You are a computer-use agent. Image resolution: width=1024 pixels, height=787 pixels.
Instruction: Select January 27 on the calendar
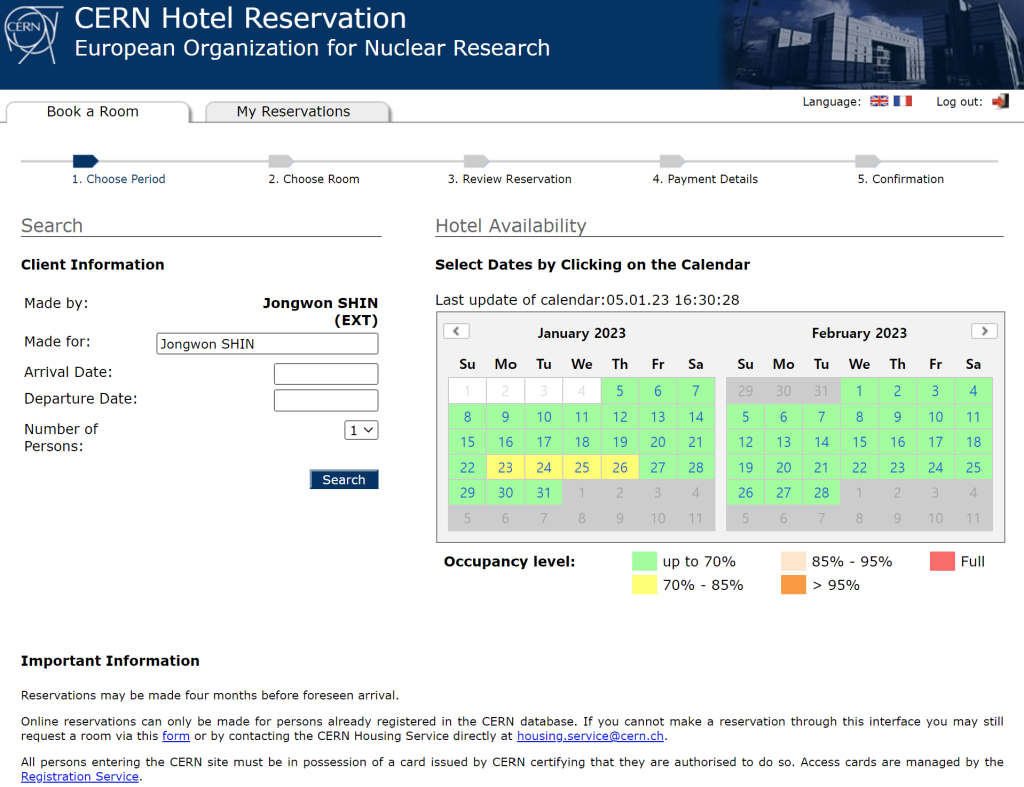[x=658, y=468]
